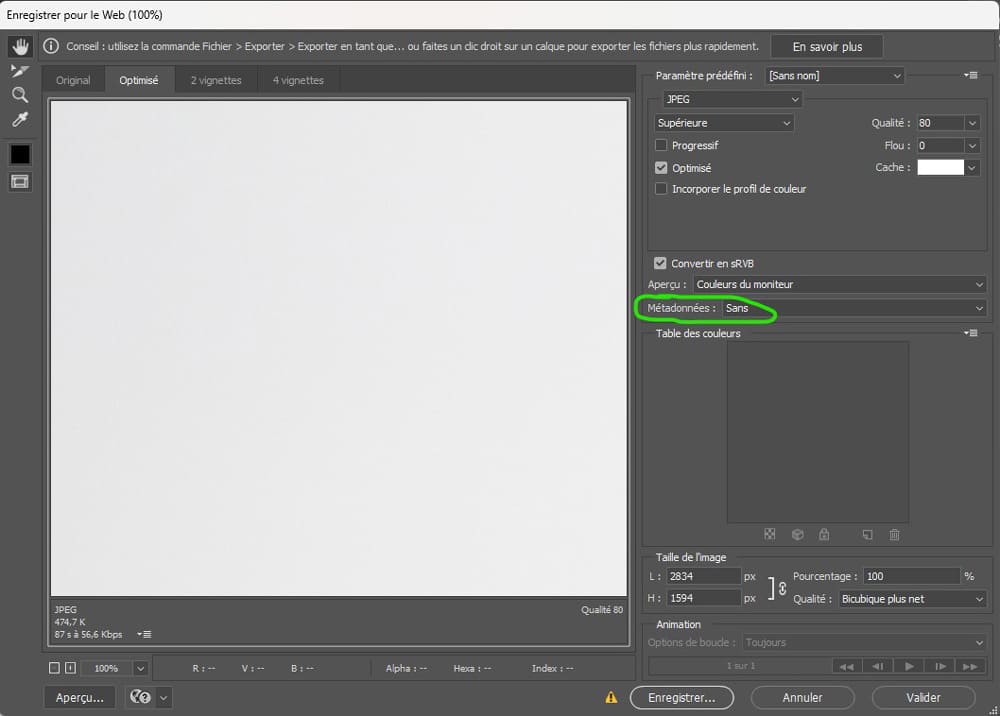
Task: Switch to the Original tab
Action: [73, 80]
